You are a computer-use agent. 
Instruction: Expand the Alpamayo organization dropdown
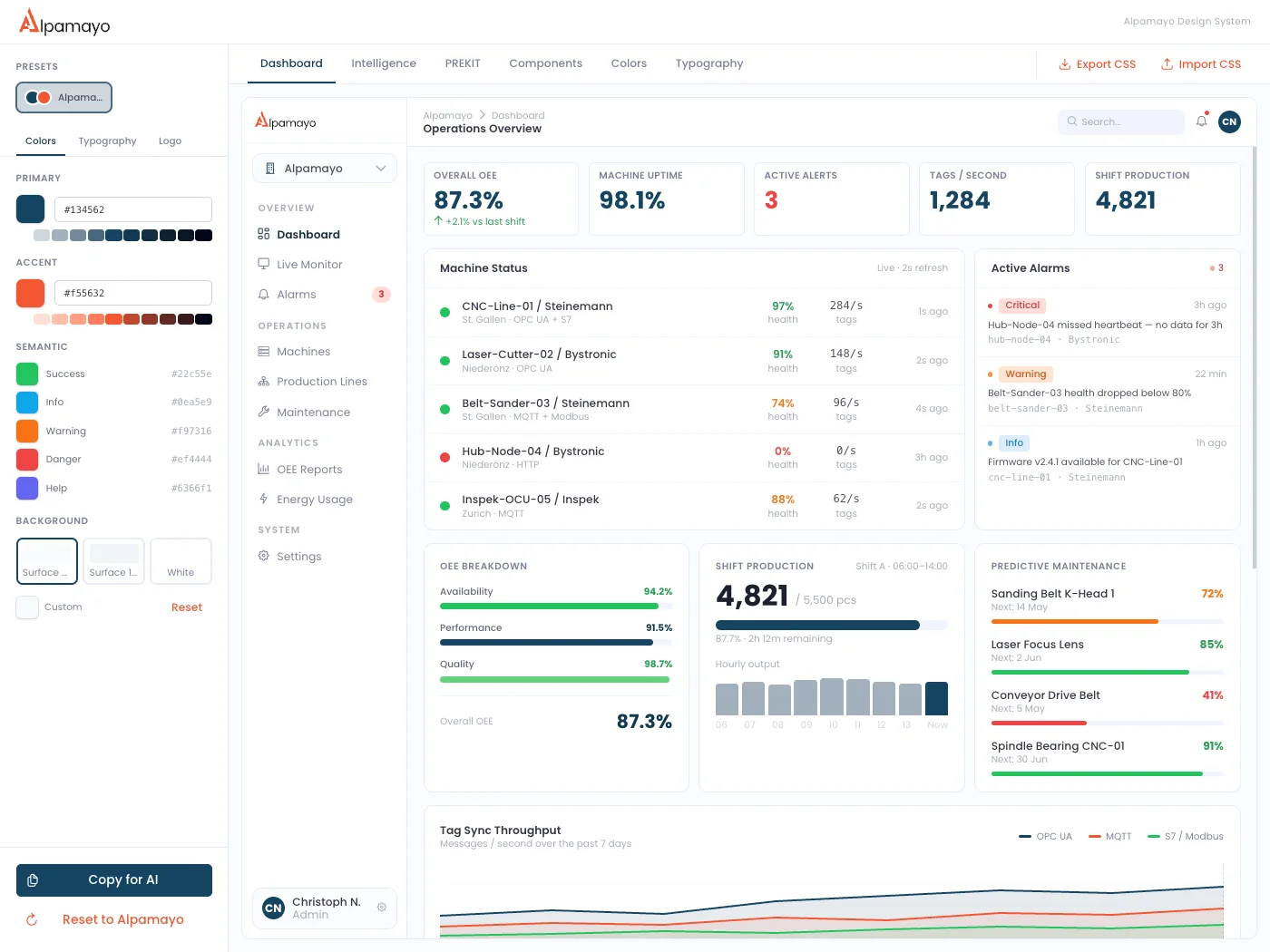pos(325,169)
